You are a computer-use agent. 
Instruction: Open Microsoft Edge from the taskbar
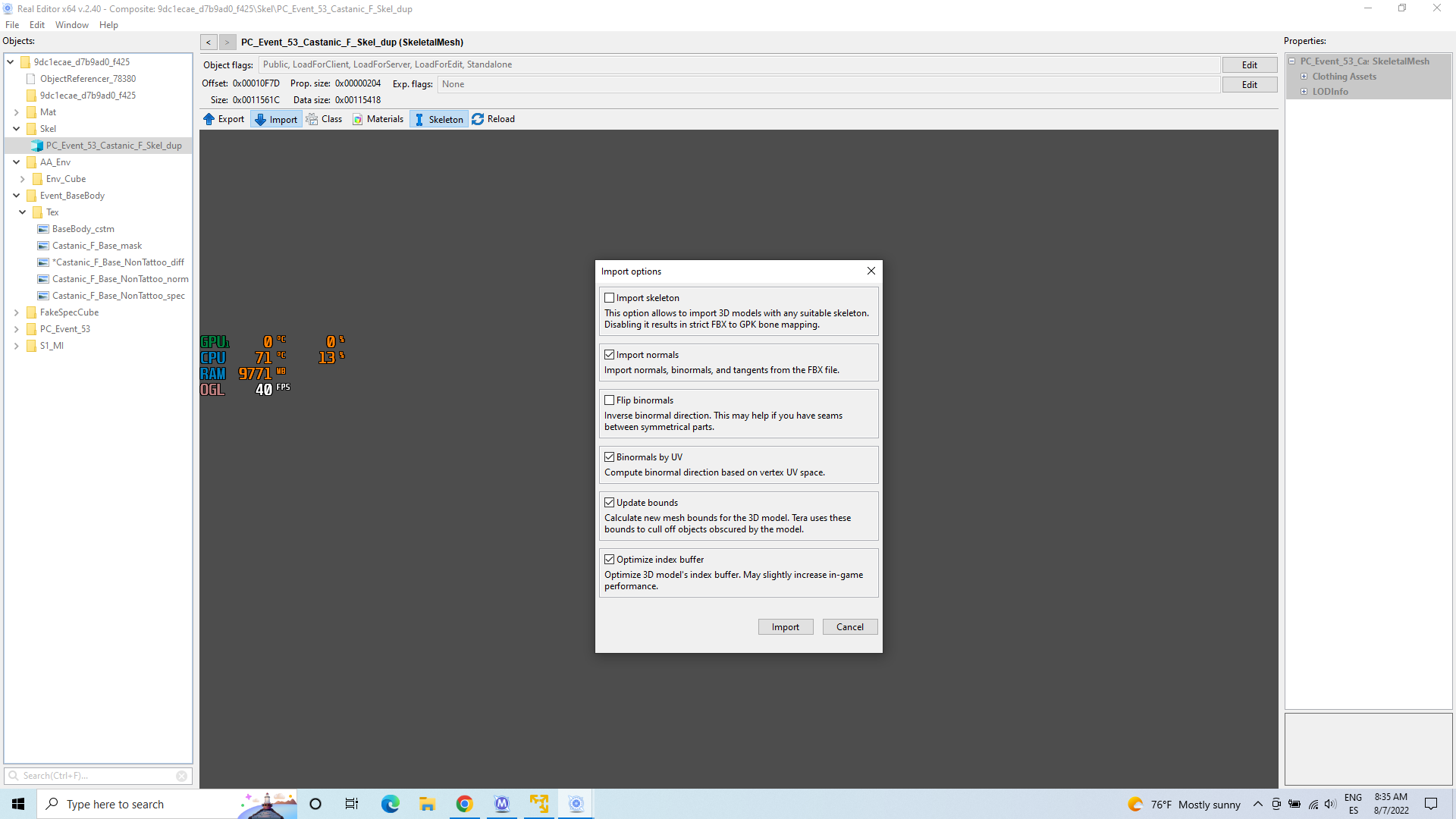click(x=390, y=804)
